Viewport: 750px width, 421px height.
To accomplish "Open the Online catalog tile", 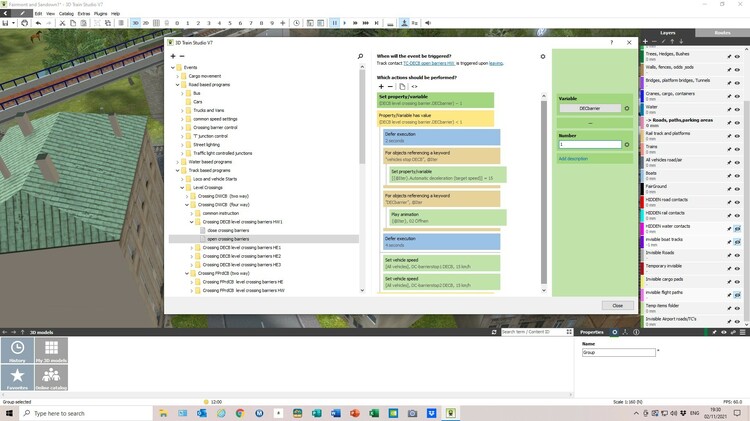I will [x=52, y=376].
